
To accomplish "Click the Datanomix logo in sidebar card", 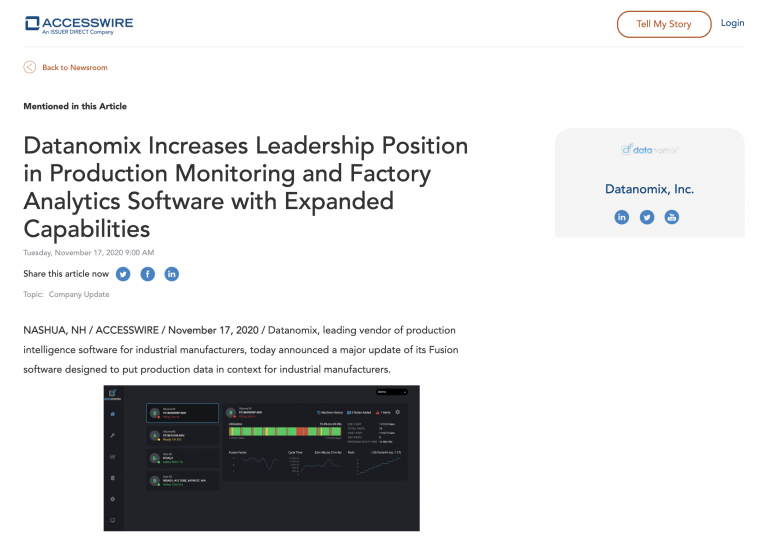I will pos(649,149).
